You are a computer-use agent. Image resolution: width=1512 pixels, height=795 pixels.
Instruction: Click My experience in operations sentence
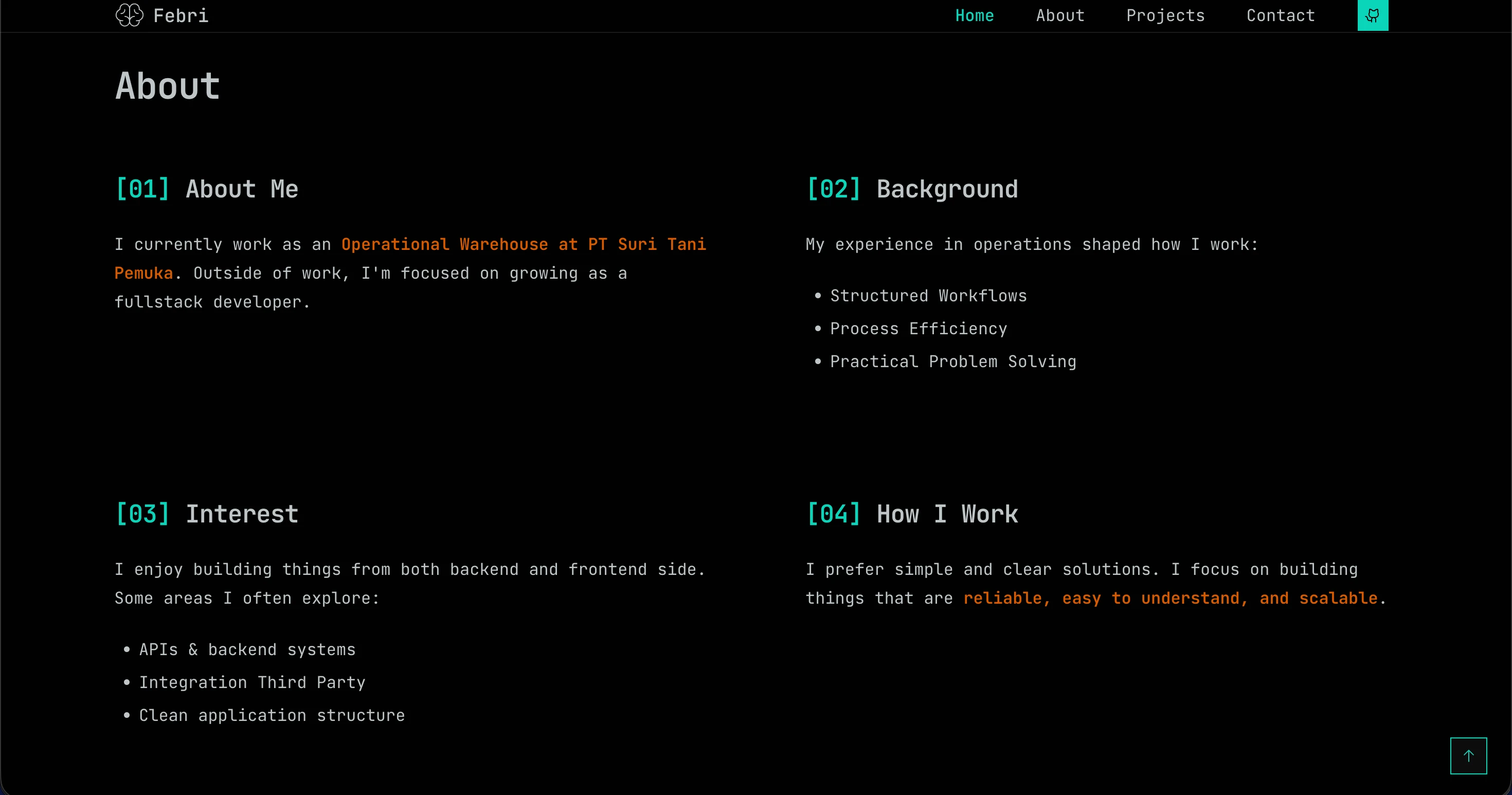(x=1032, y=245)
